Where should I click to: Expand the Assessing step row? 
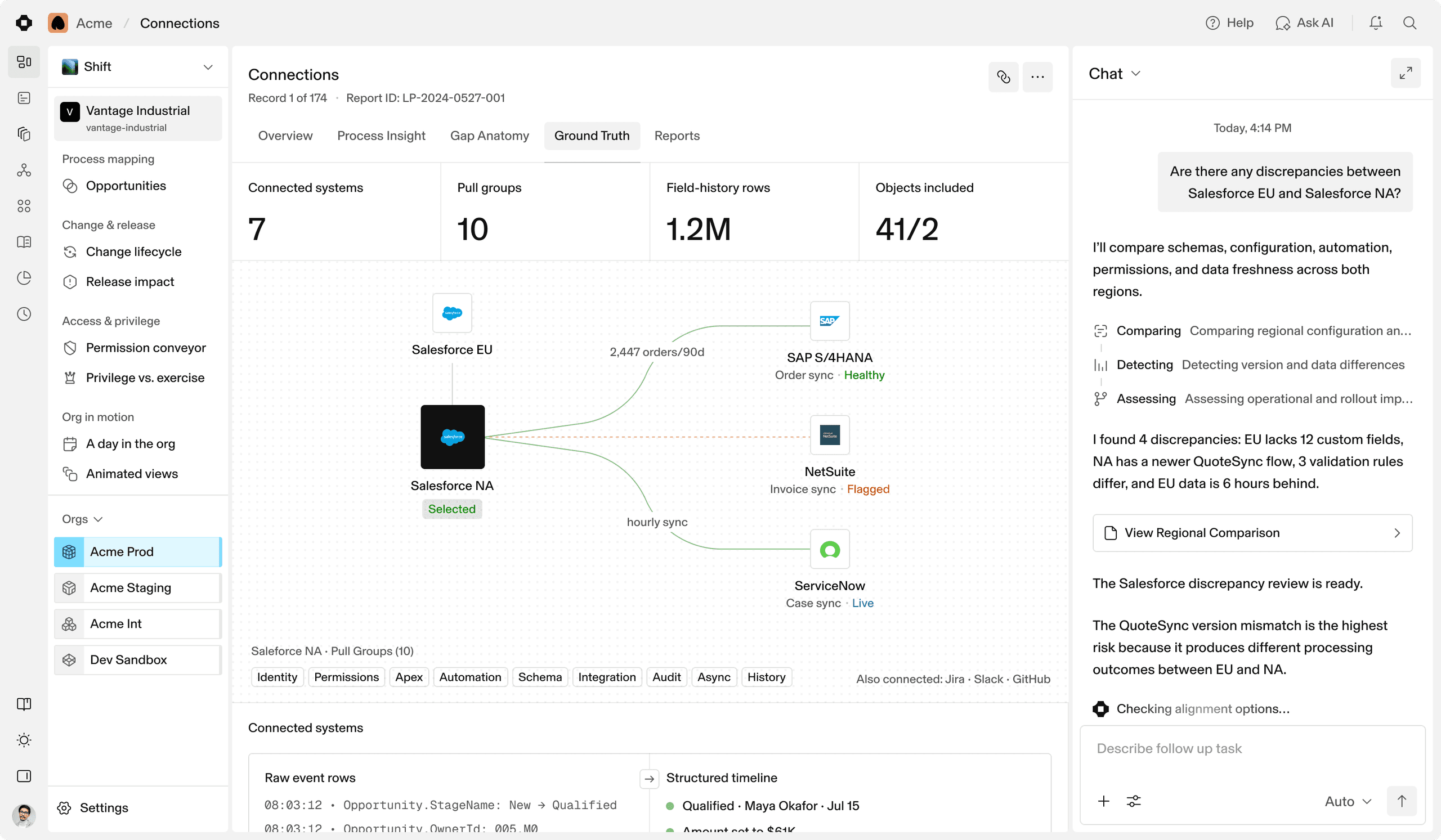pos(1252,399)
